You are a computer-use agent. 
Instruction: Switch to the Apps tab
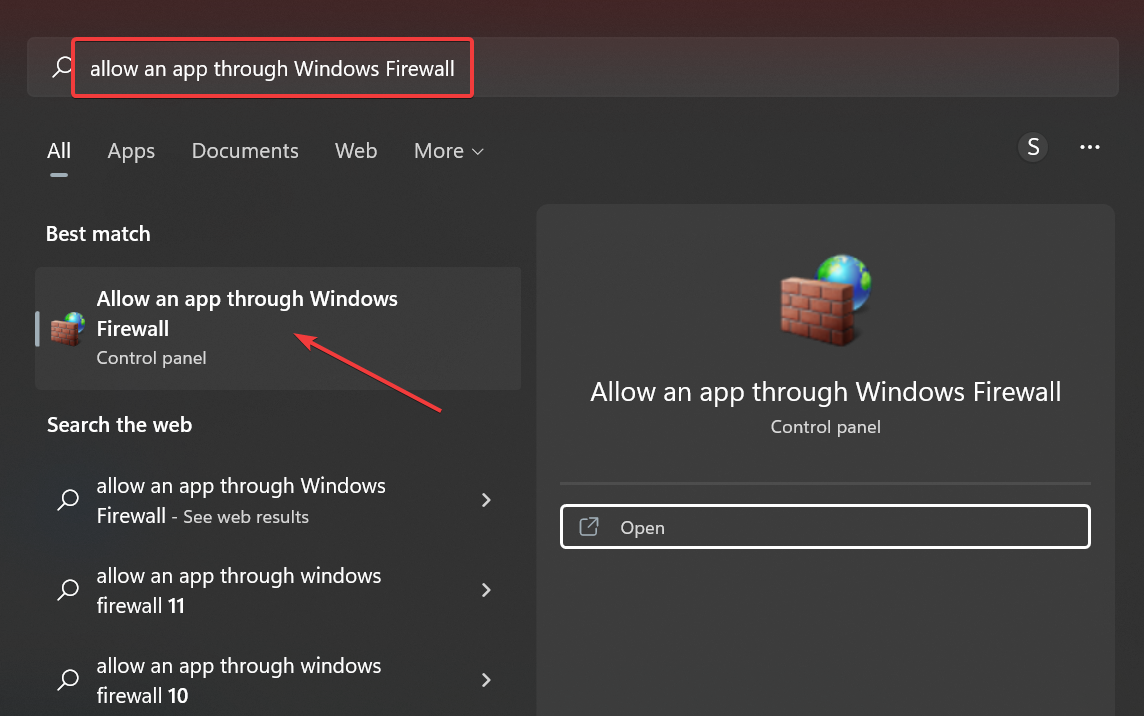coord(131,151)
